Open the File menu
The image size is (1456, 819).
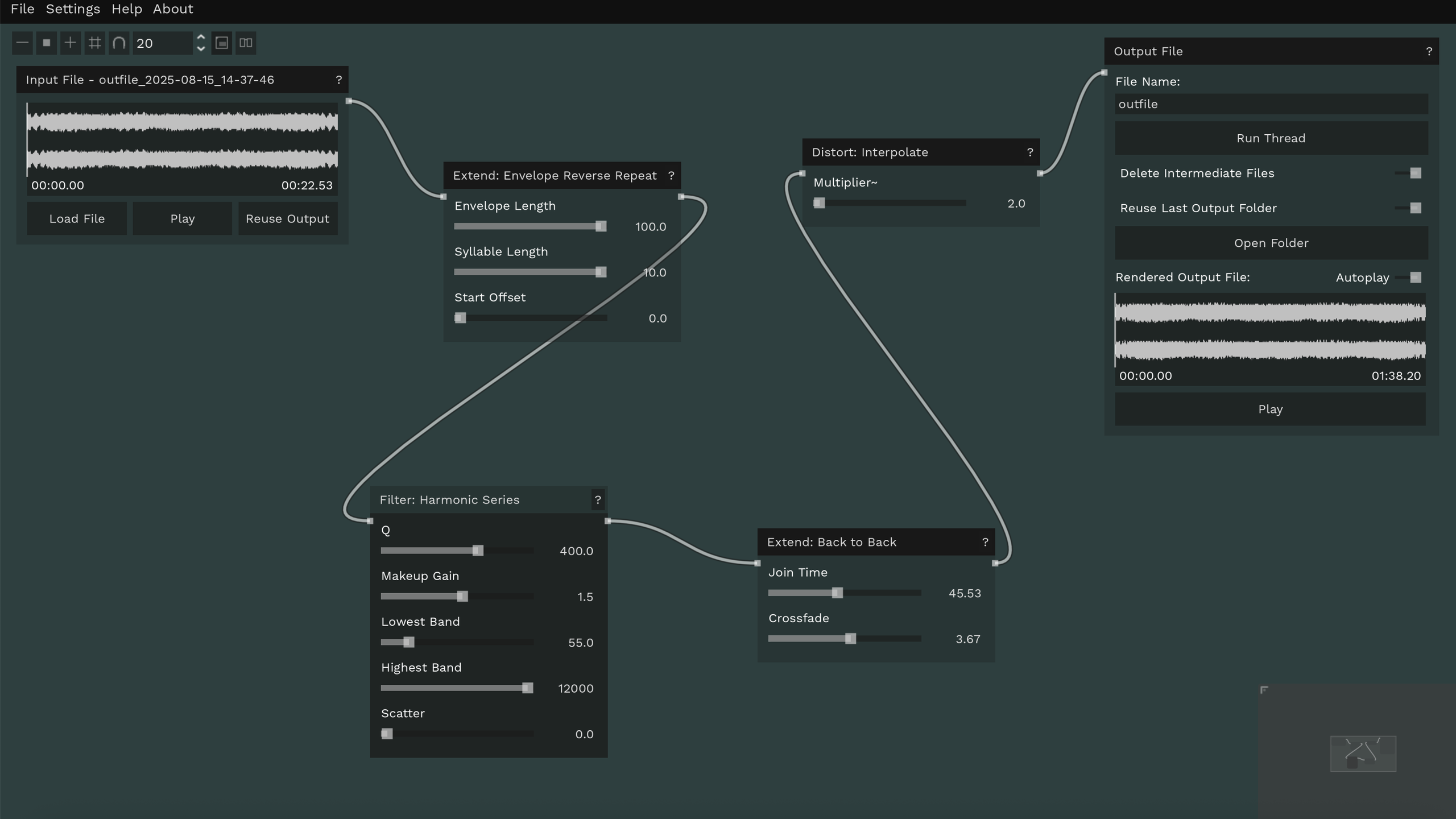22,9
